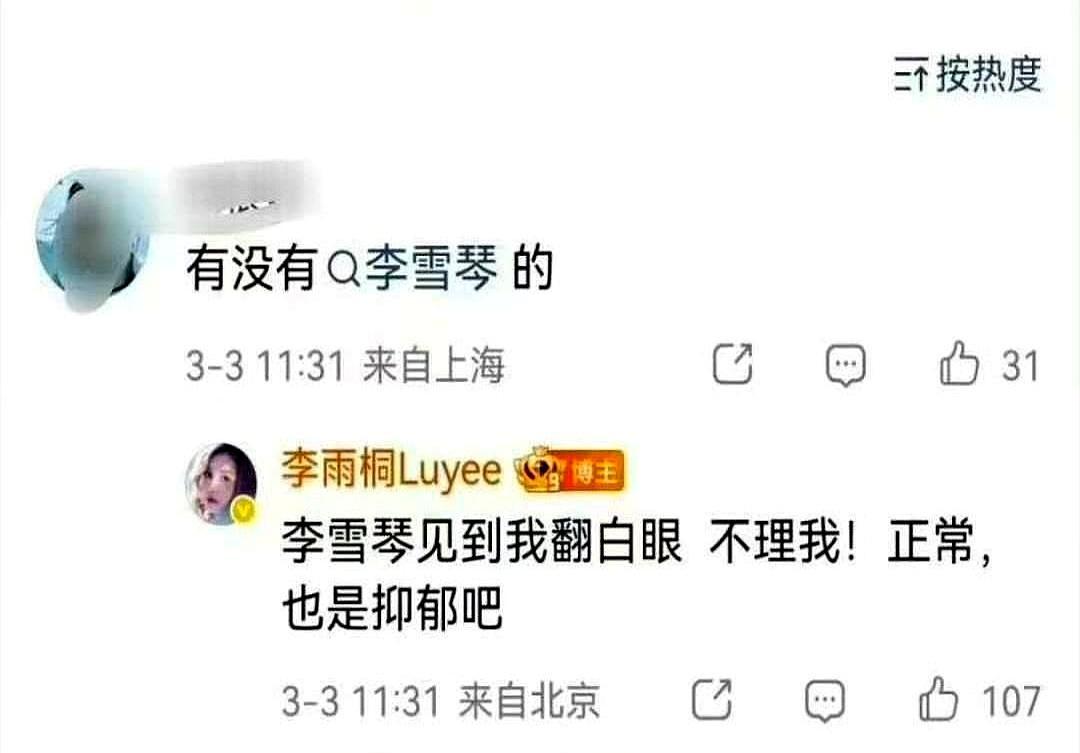
Task: Click the crown membership badge icon
Action: 539,470
